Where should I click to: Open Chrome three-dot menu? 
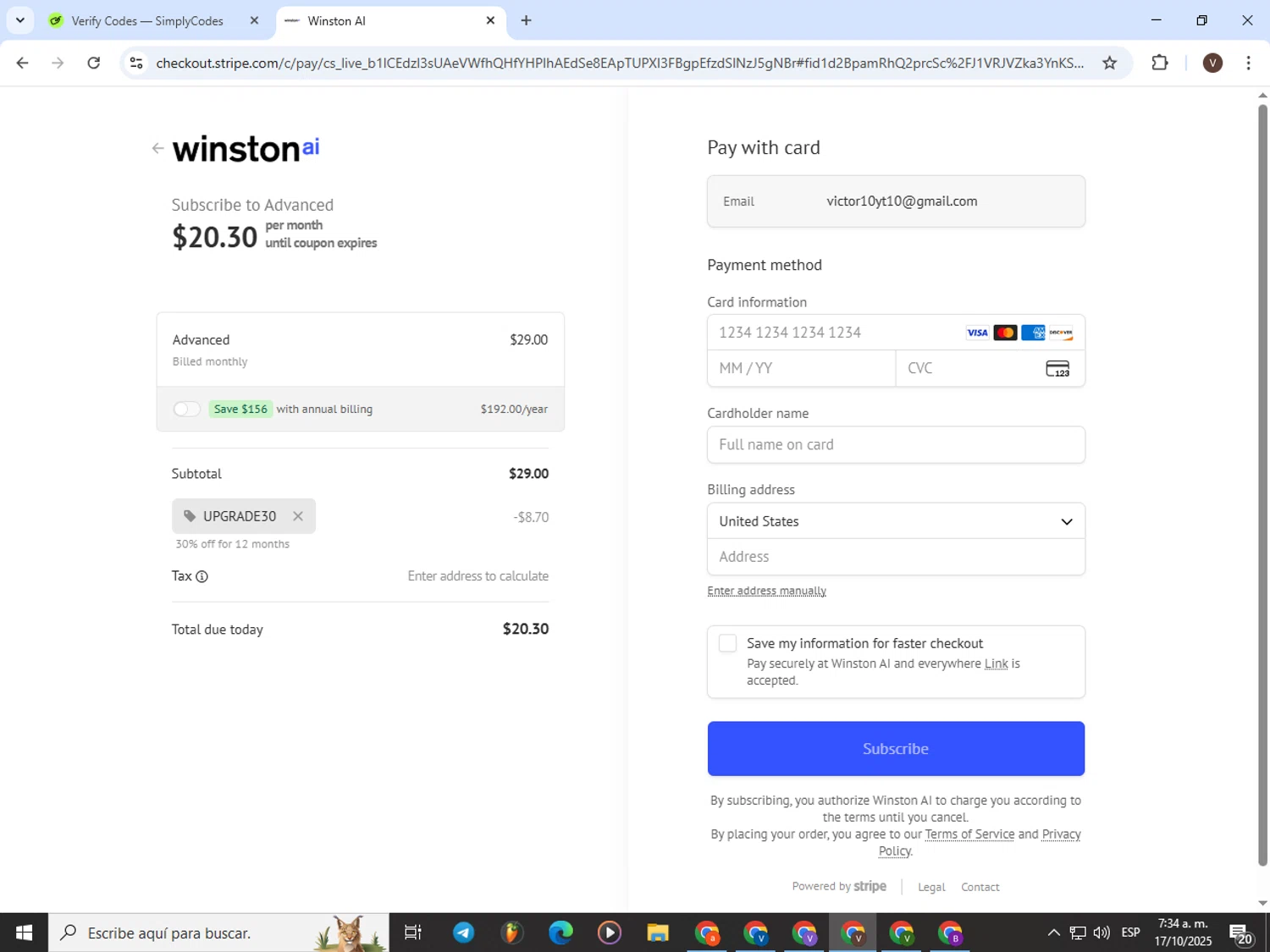(x=1248, y=63)
